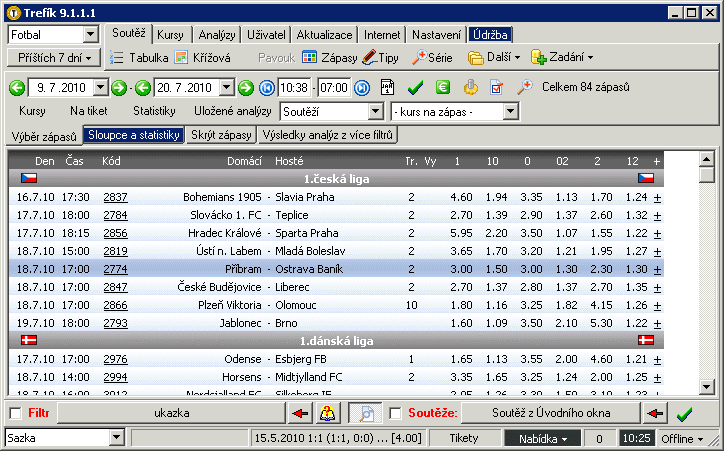Click the Statistiky button
This screenshot has width=724, height=451.
[154, 111]
